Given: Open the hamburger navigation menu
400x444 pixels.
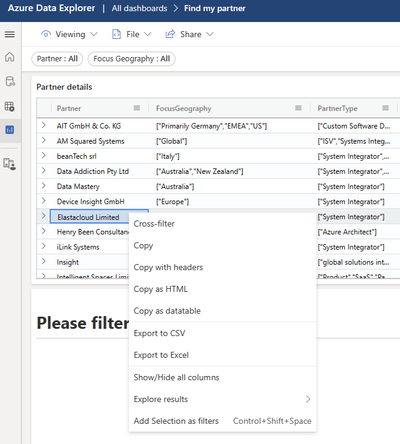Looking at the screenshot, I should point(10,34).
